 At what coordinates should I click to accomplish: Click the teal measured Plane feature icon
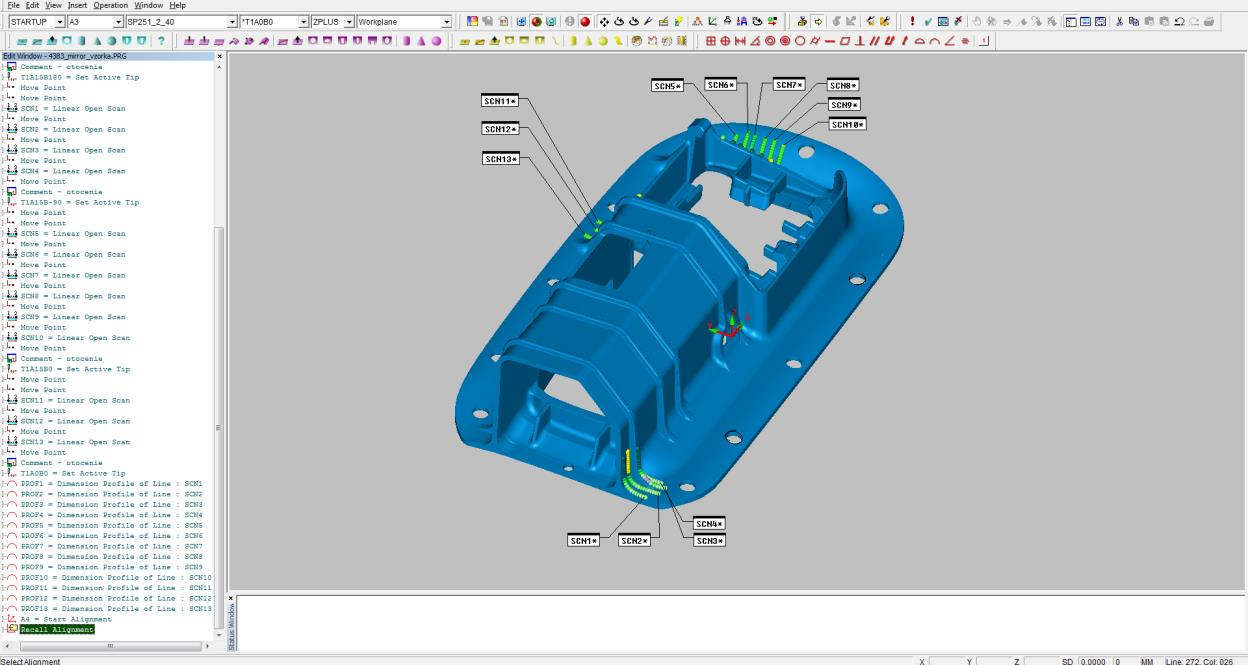51,41
